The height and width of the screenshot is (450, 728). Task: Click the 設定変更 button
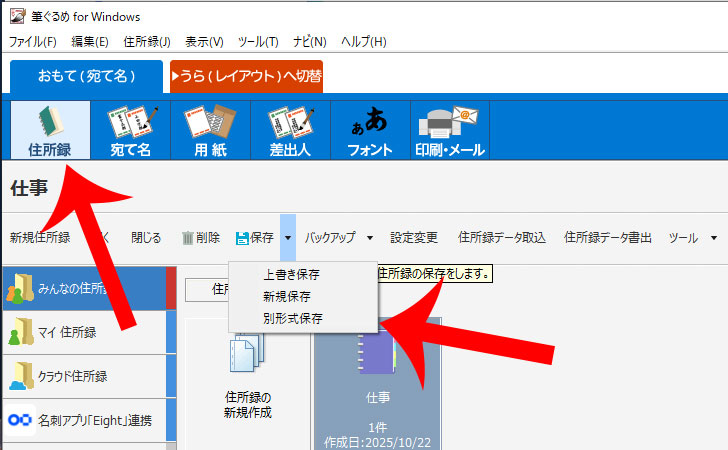pos(414,238)
